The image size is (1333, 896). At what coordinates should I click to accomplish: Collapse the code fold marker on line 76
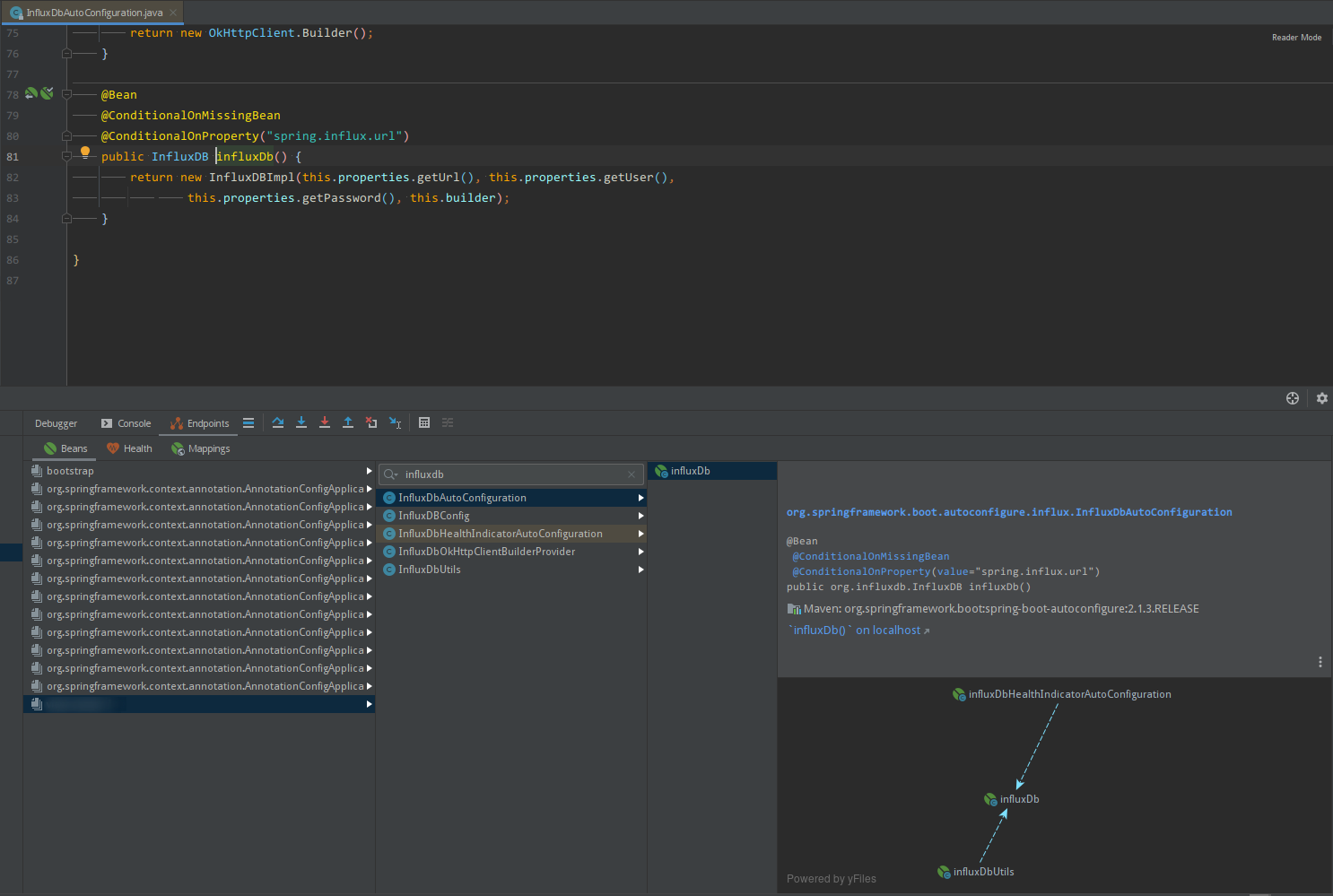[66, 54]
